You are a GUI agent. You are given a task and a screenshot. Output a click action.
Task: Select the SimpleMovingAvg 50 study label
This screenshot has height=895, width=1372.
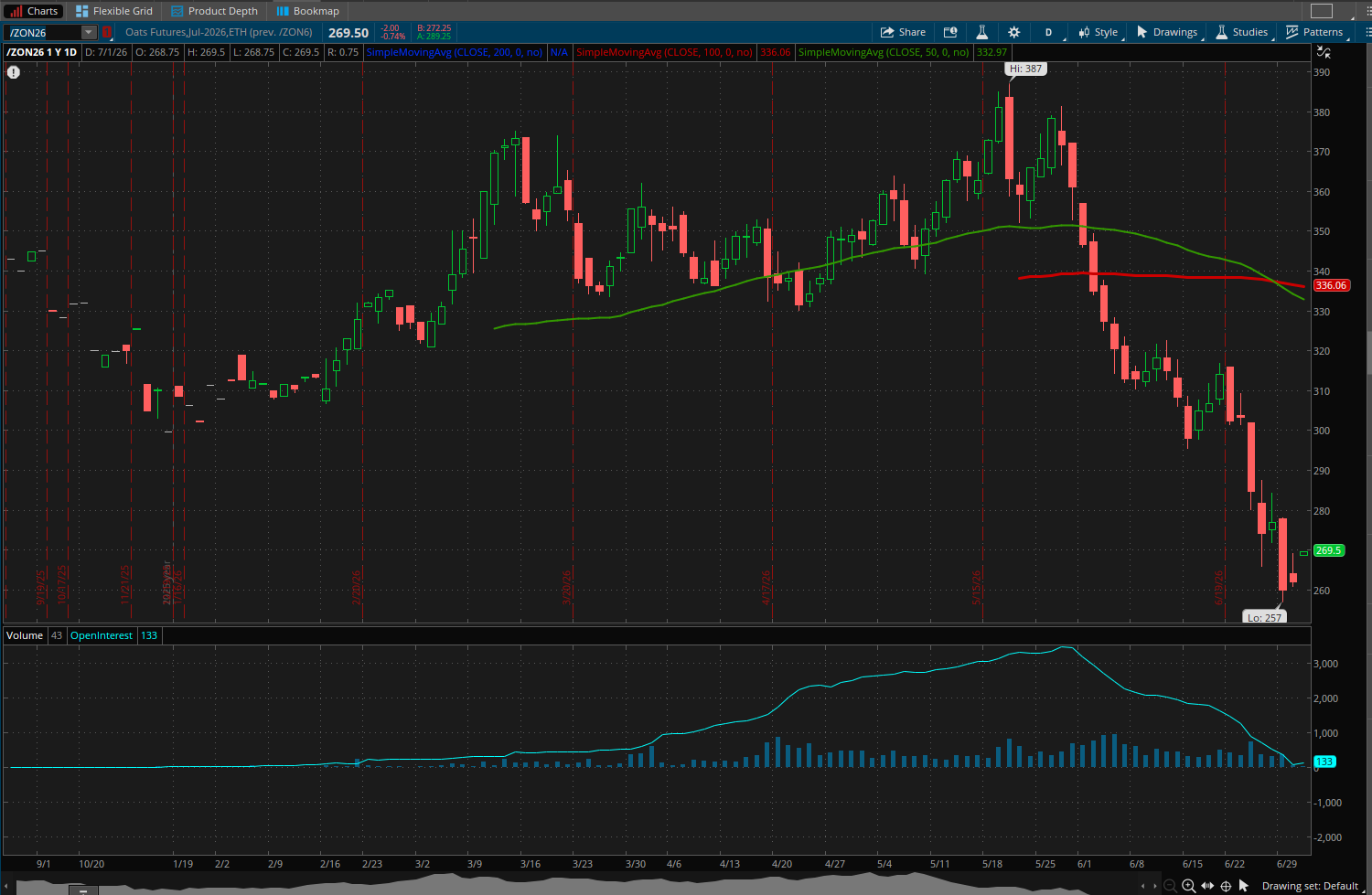pyautogui.click(x=884, y=52)
